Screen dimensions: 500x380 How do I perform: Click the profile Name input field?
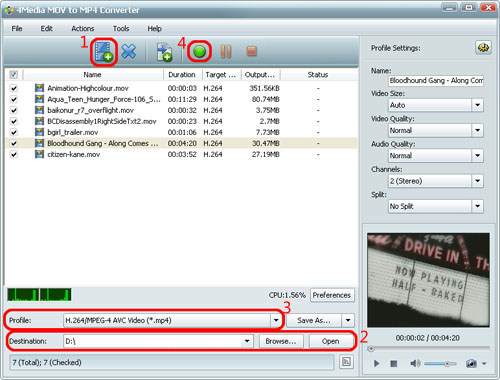(436, 80)
